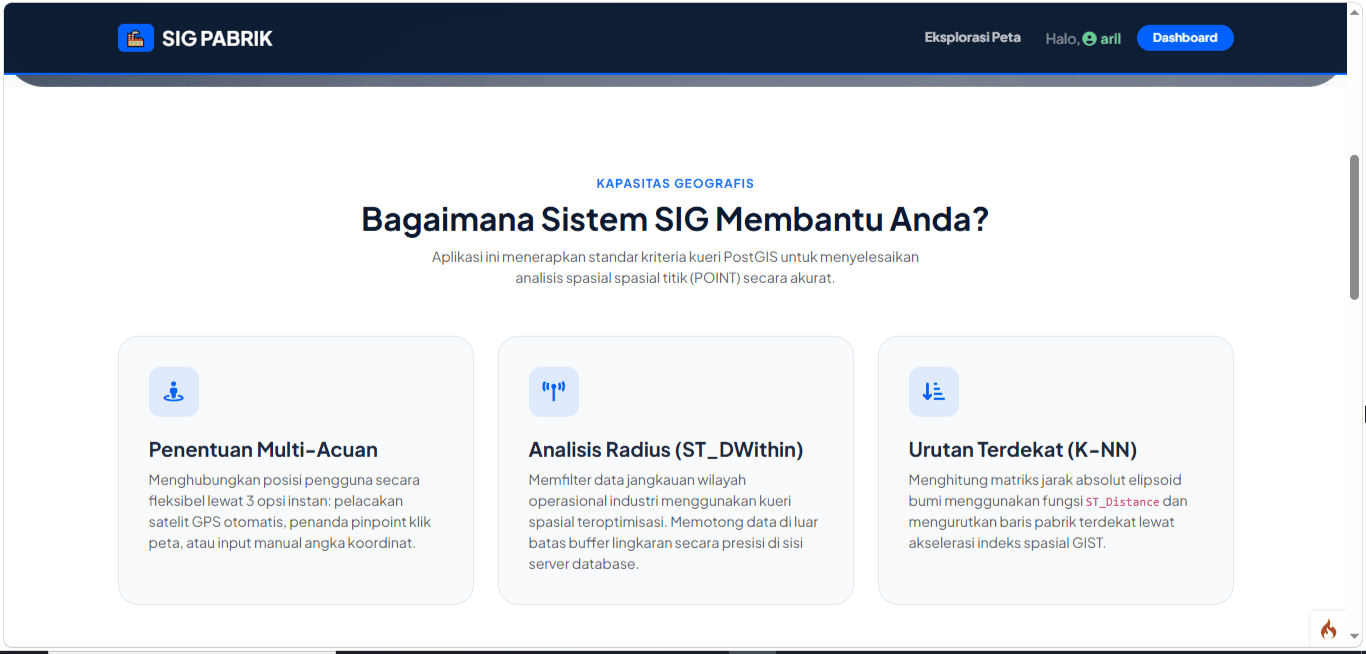Click the SIG PABRIK brand name

point(217,39)
